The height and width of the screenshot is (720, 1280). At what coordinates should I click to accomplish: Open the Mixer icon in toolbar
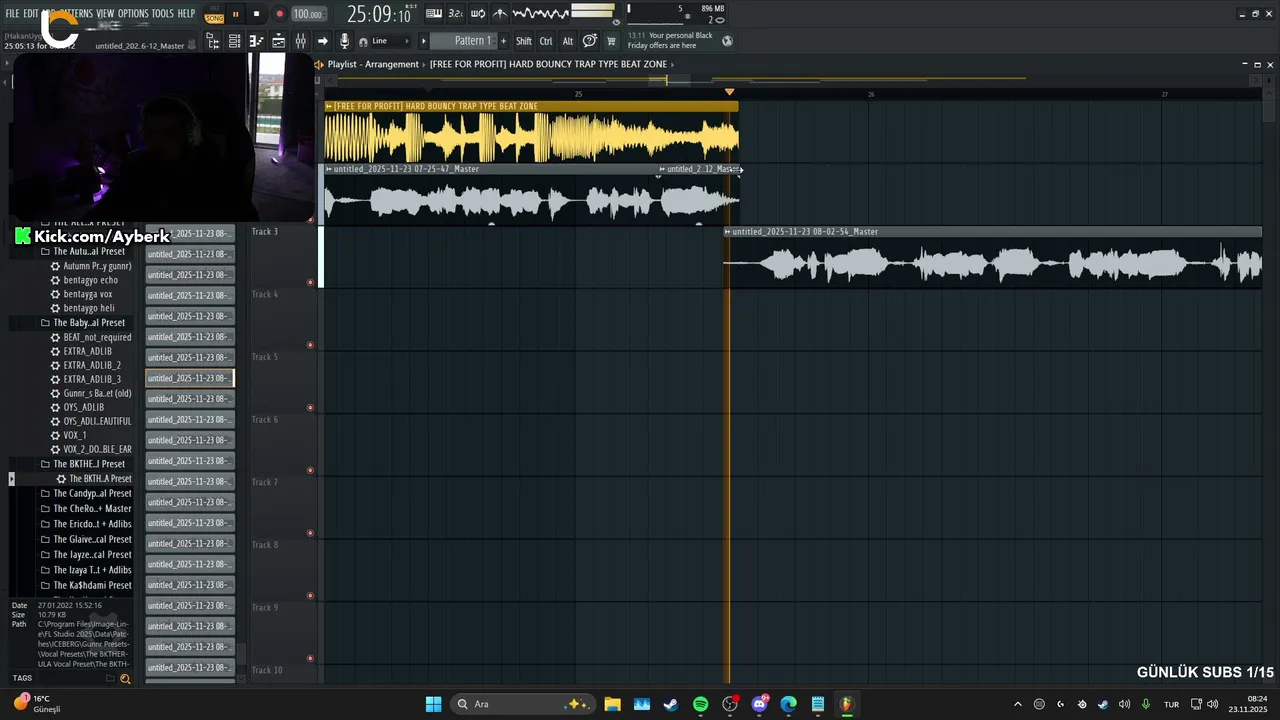coord(300,41)
